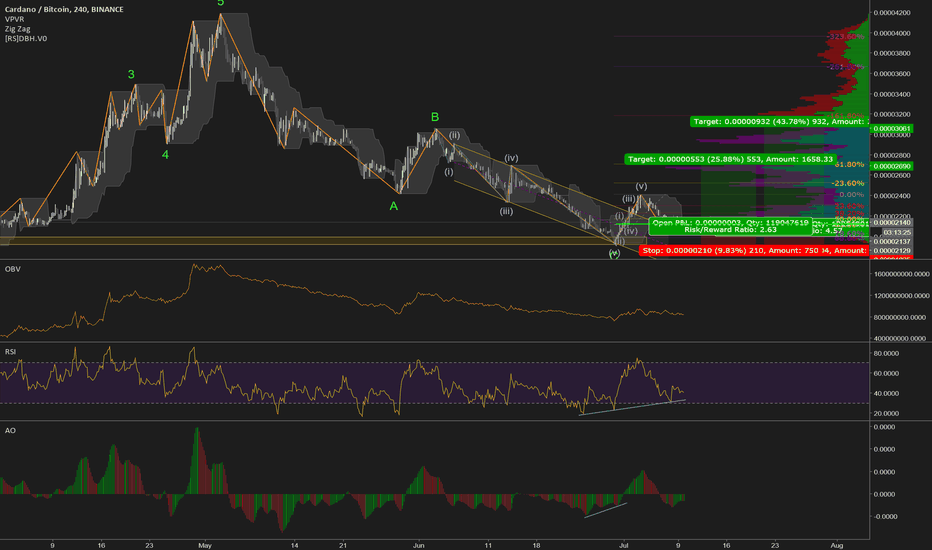Click Risk/Reward Ratio: 2.63 text
Viewport: 932px width, 550px height.
[x=731, y=230]
